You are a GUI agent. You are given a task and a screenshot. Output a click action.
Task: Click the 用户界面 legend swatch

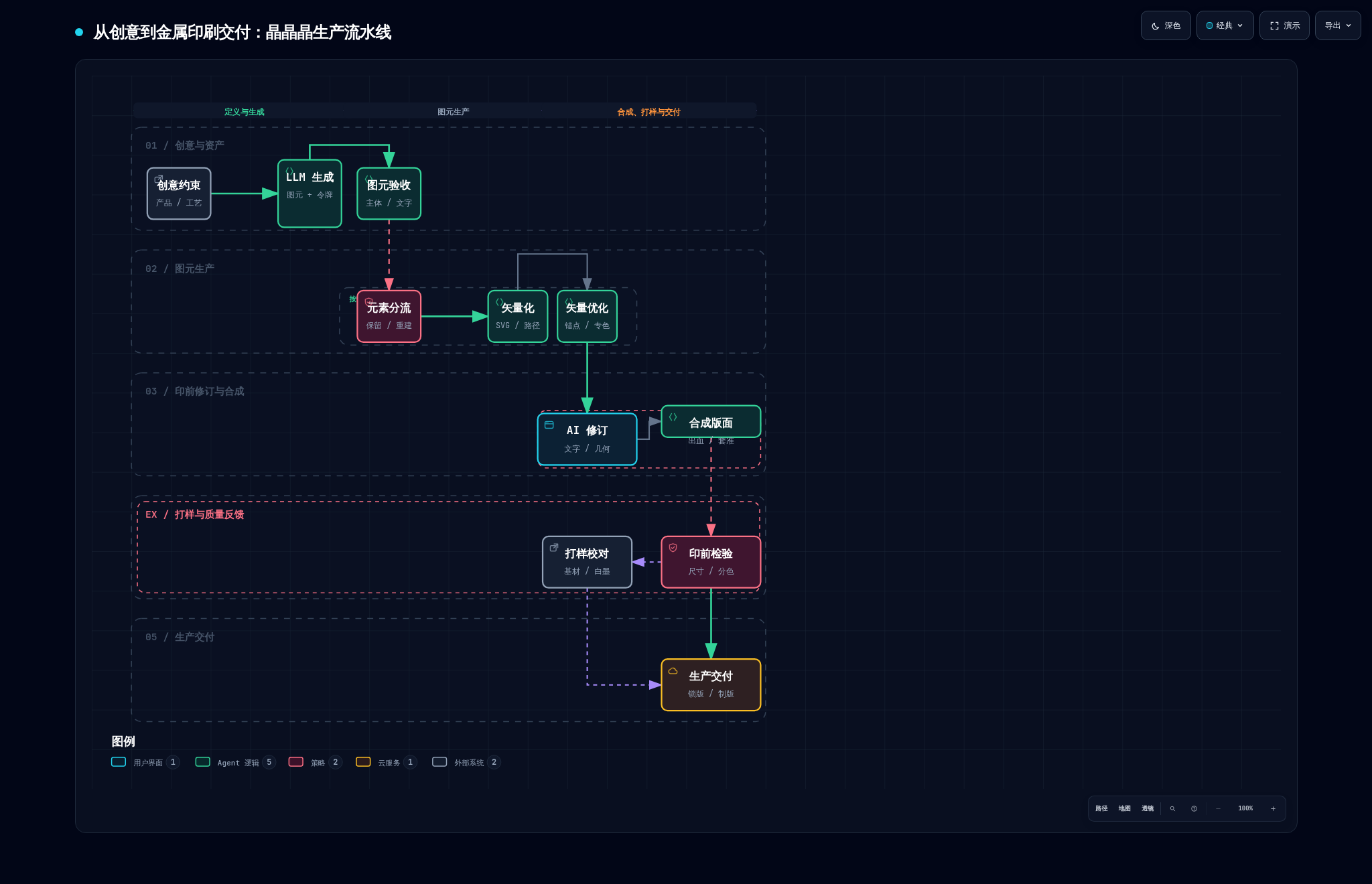click(x=119, y=761)
